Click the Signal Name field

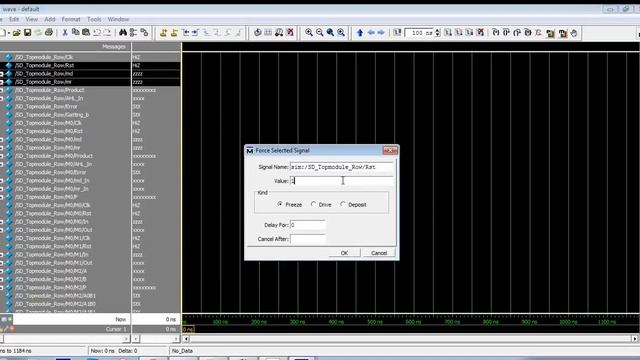click(341, 167)
